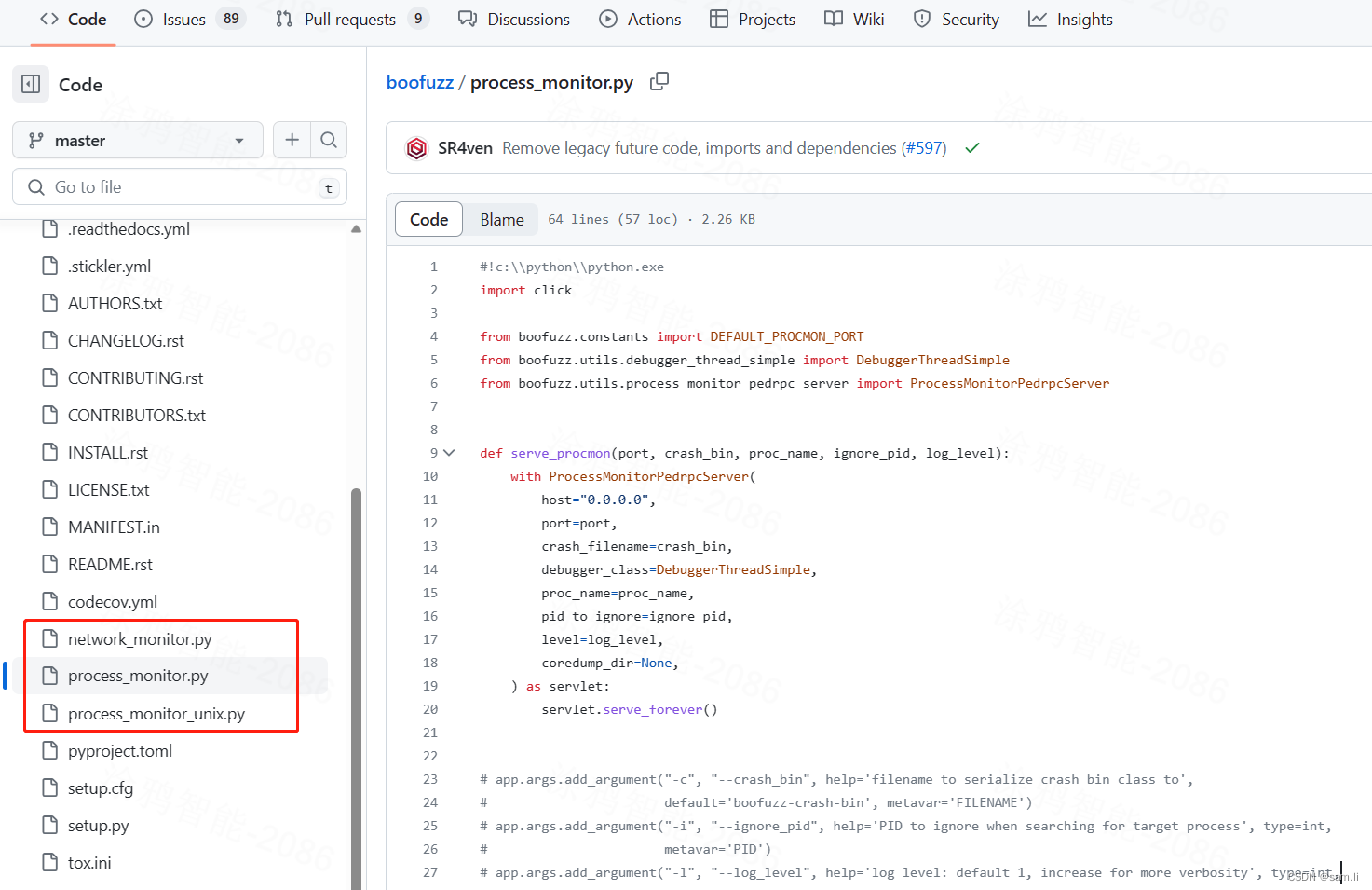Click the LICENSE.txt file icon
Image resolution: width=1372 pixels, height=890 pixels.
50,489
